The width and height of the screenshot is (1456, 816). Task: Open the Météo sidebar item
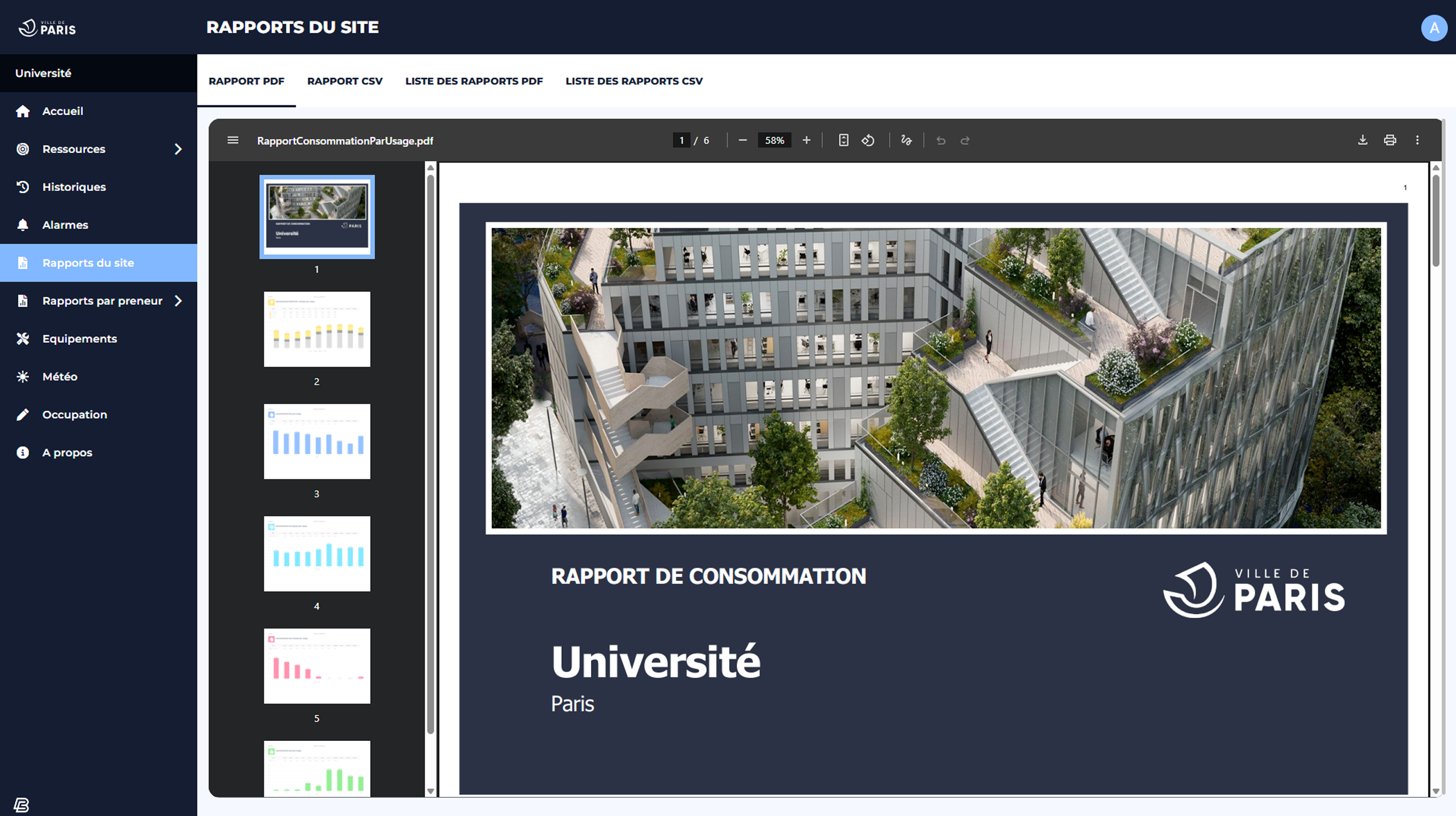(x=60, y=376)
